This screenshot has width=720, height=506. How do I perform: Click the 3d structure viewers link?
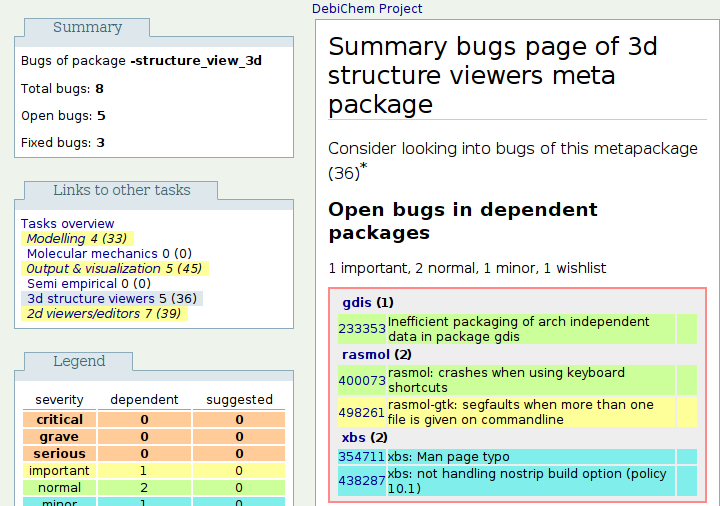tap(90, 298)
